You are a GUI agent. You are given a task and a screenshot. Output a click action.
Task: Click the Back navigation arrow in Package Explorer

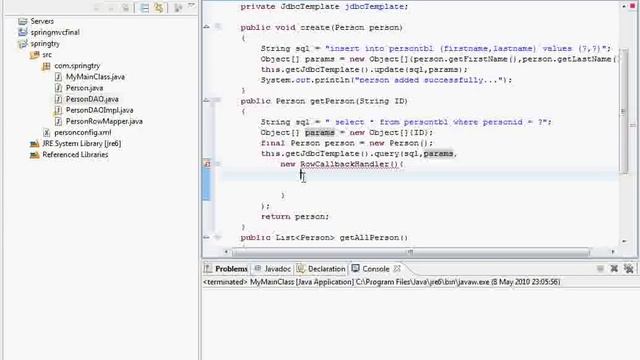(x=97, y=8)
